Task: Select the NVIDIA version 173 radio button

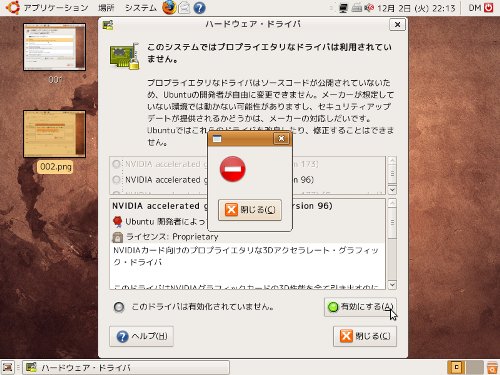Action: (117, 164)
